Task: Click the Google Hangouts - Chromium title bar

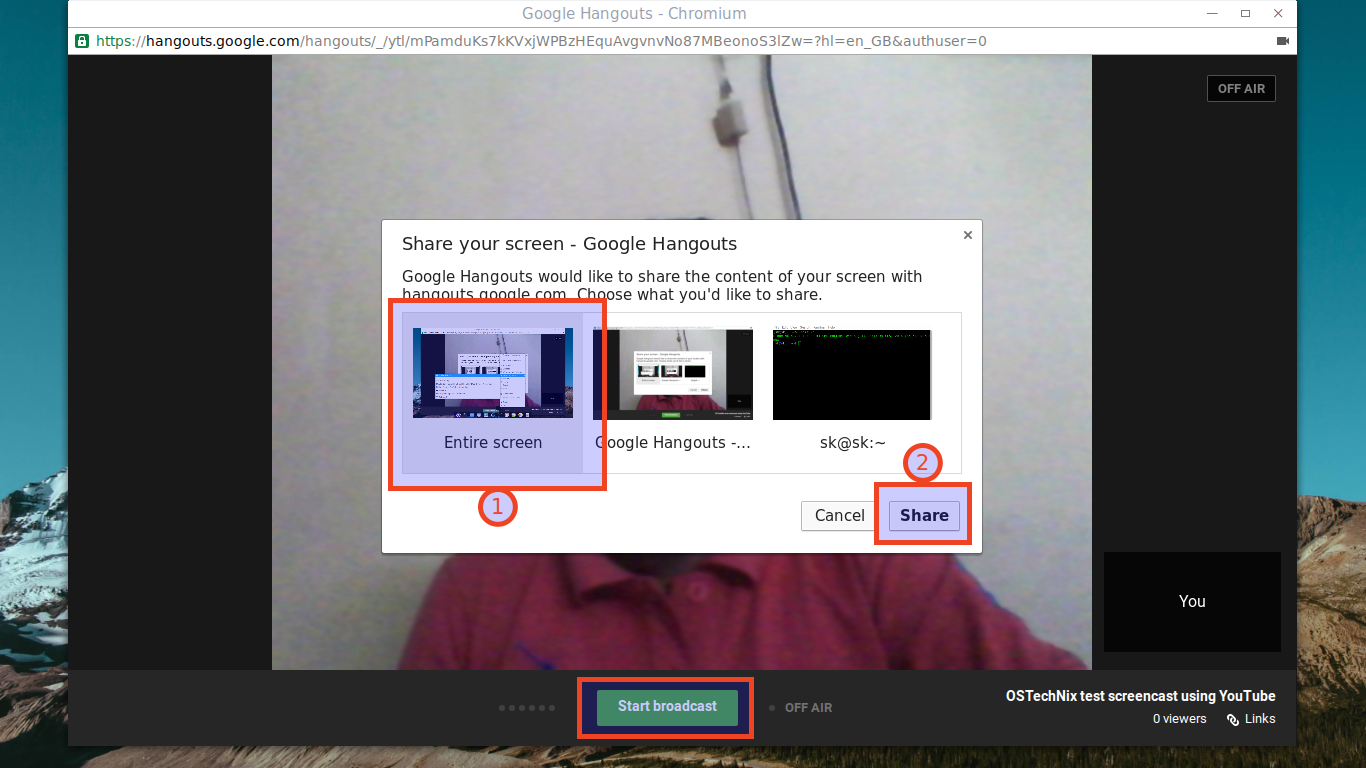Action: [x=634, y=14]
